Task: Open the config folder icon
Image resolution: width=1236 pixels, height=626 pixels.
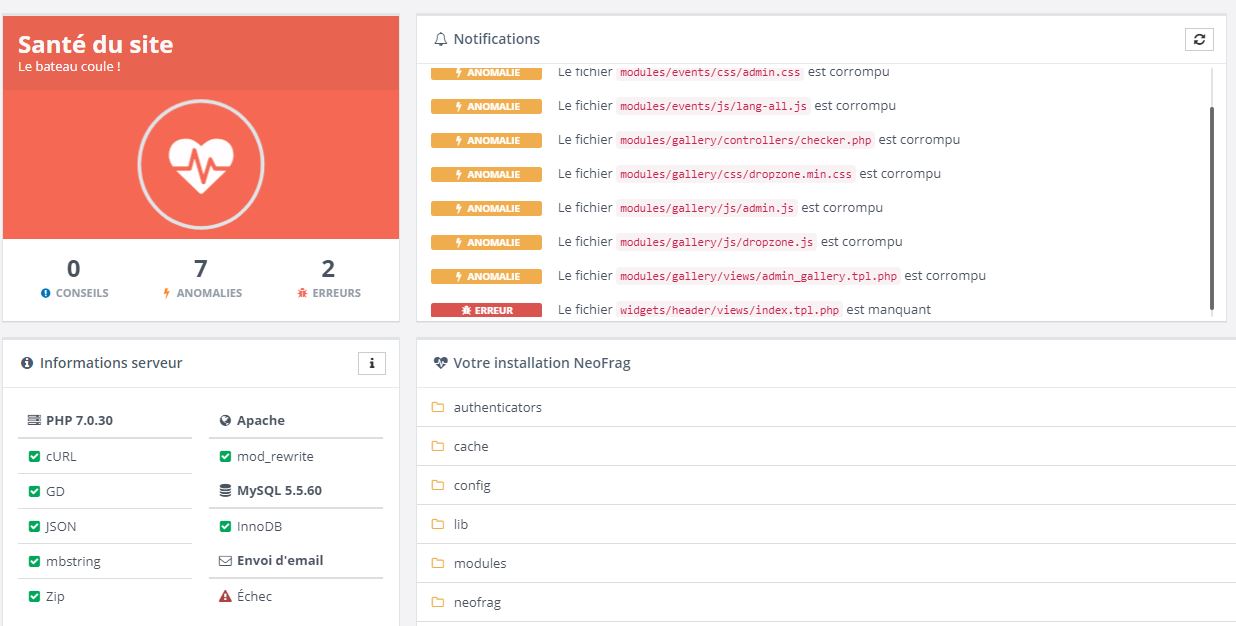Action: [x=437, y=485]
